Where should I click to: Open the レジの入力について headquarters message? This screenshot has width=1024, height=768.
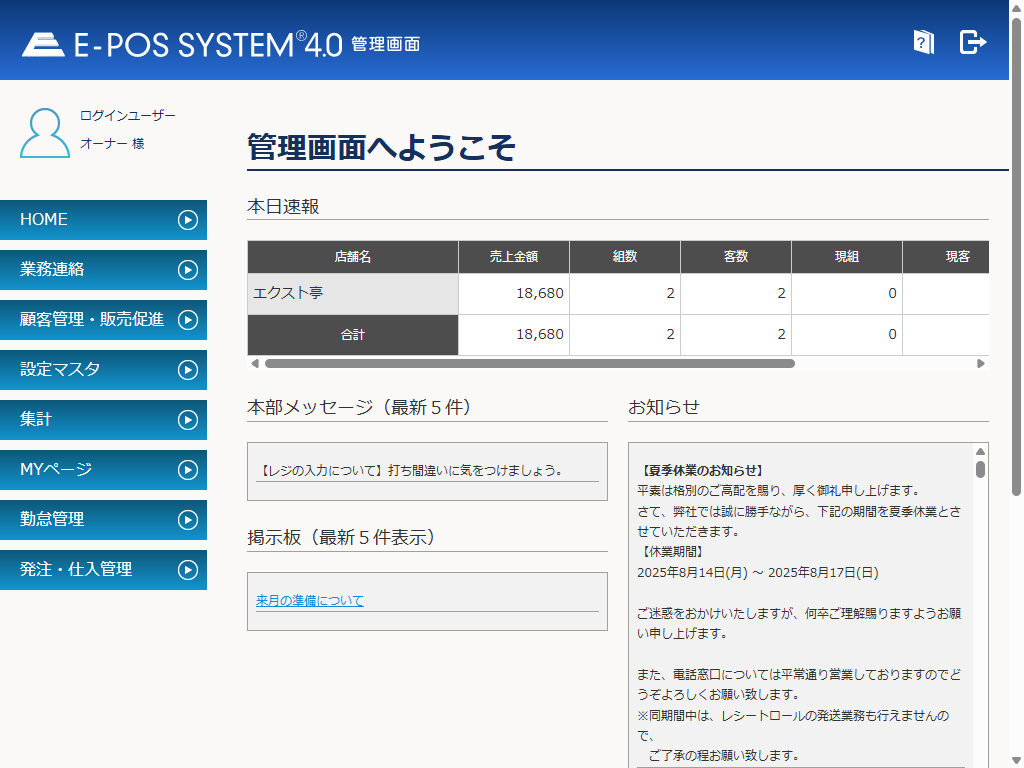(x=410, y=471)
